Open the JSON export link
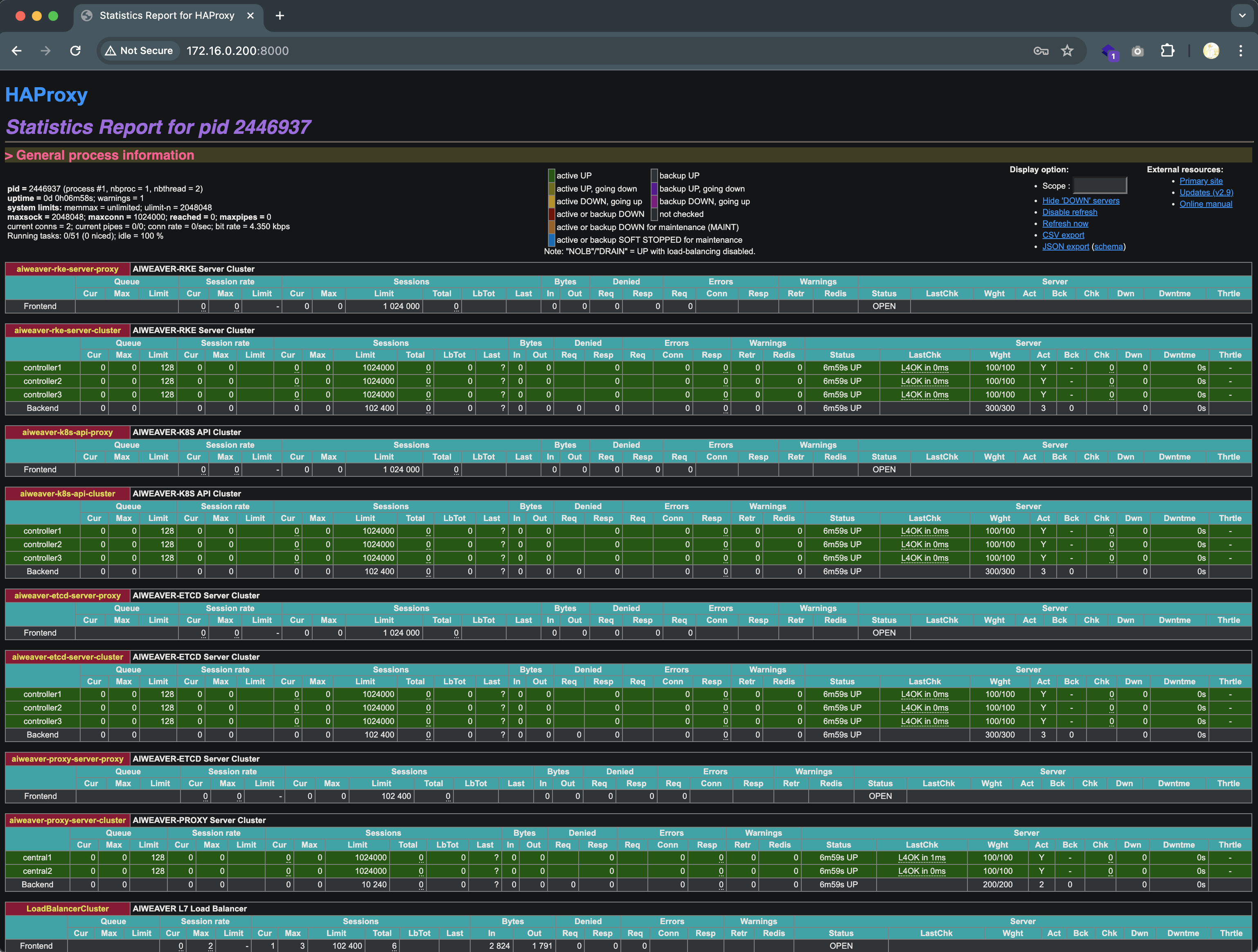The width and height of the screenshot is (1258, 952). 1065,246
